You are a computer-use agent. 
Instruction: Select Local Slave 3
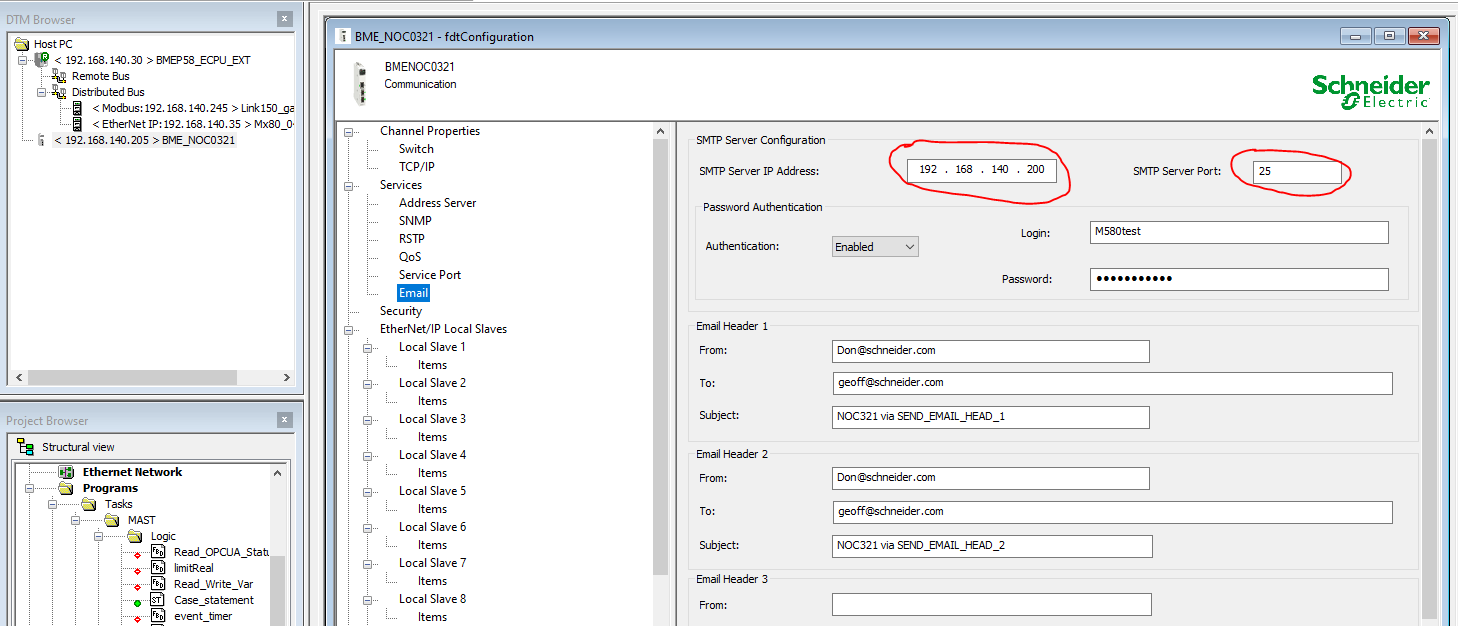click(432, 419)
